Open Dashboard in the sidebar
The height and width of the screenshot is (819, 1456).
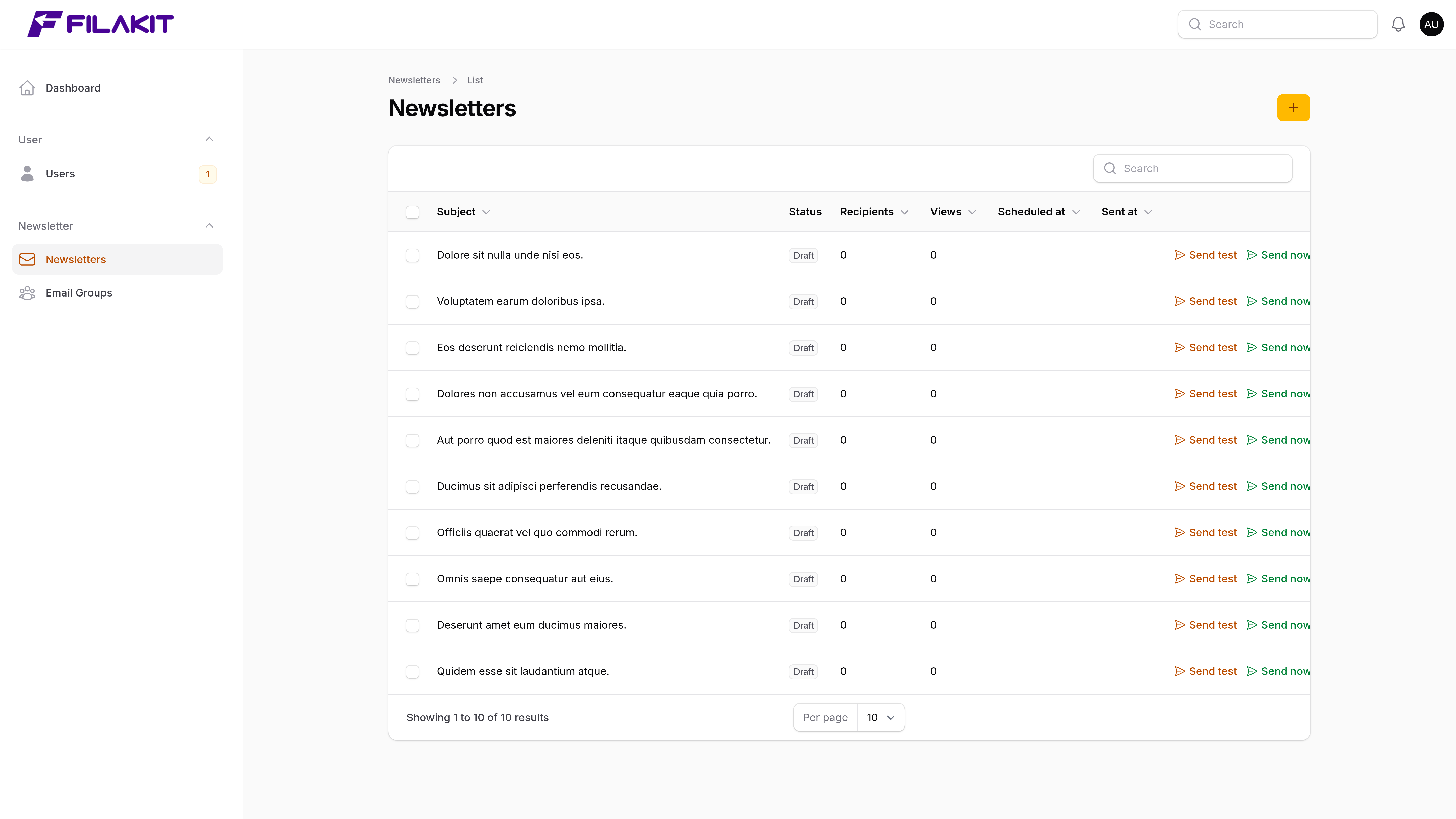coord(117,88)
